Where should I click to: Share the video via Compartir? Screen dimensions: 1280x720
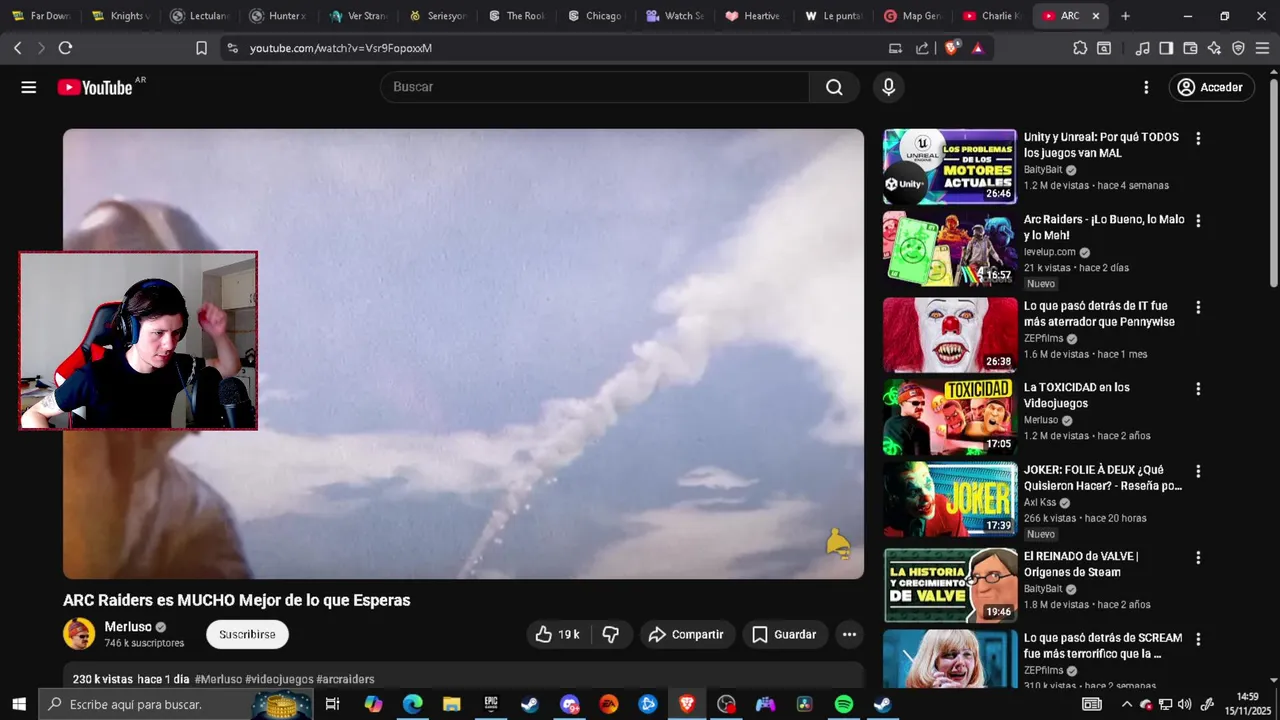688,634
